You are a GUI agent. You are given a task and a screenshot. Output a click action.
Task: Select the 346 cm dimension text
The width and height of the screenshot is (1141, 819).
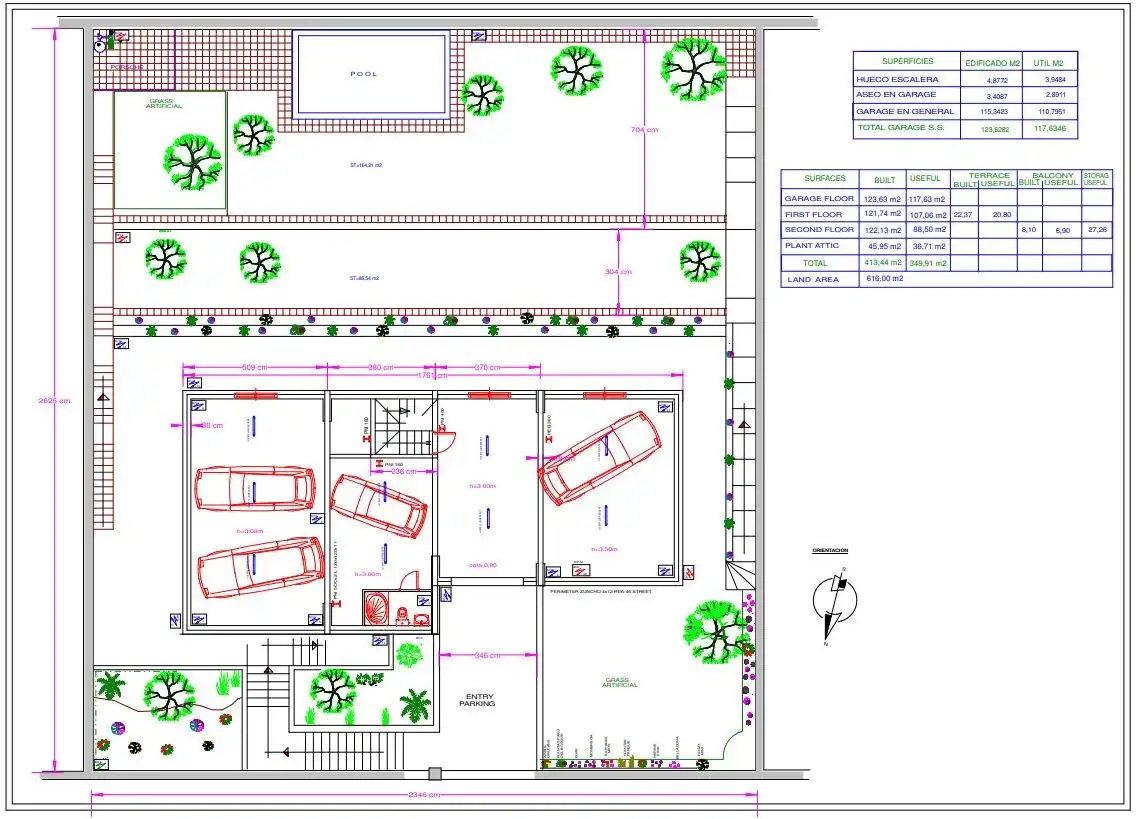click(488, 655)
